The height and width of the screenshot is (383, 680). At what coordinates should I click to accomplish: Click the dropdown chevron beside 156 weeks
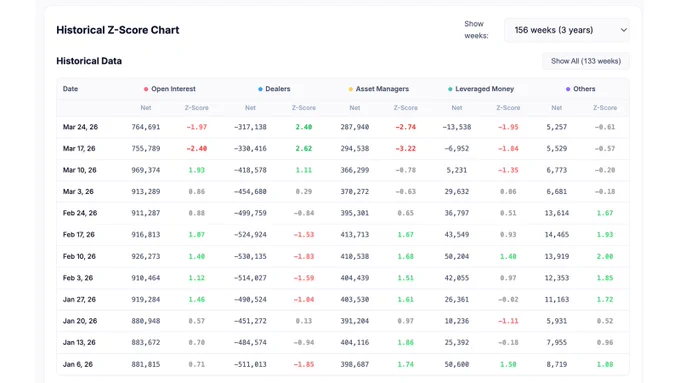[x=624, y=30]
